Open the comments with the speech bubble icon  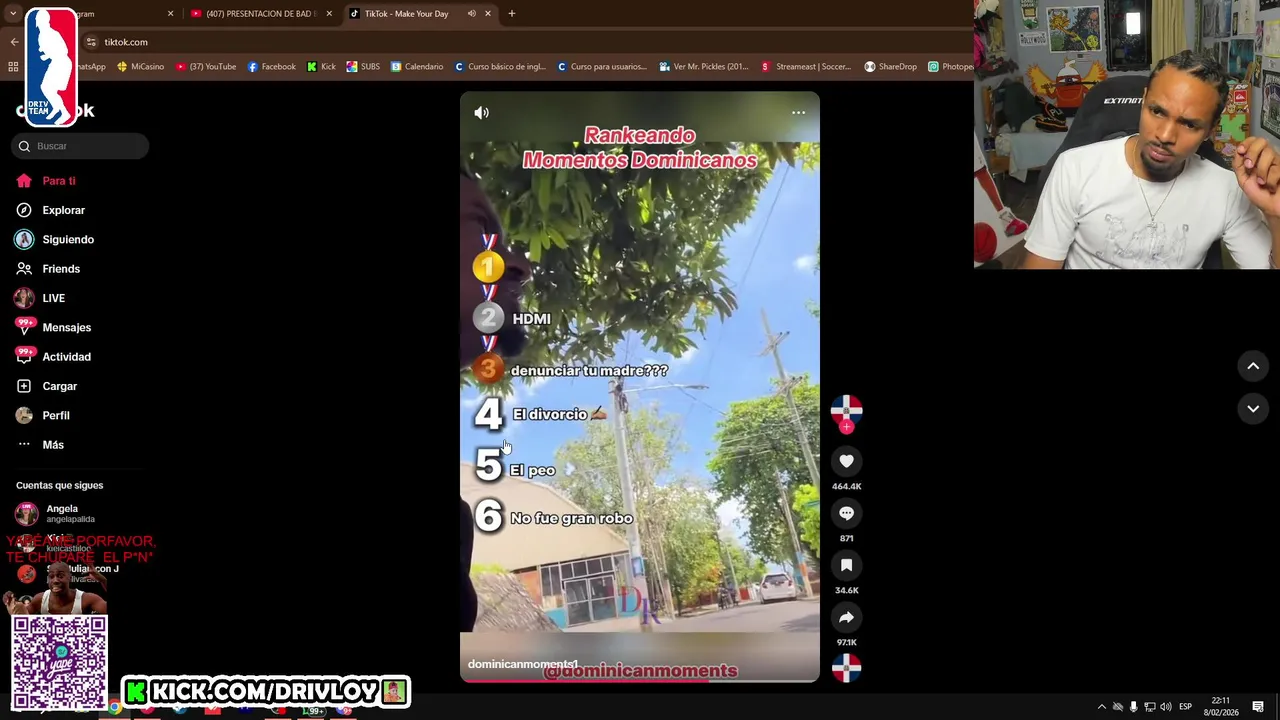(x=846, y=513)
